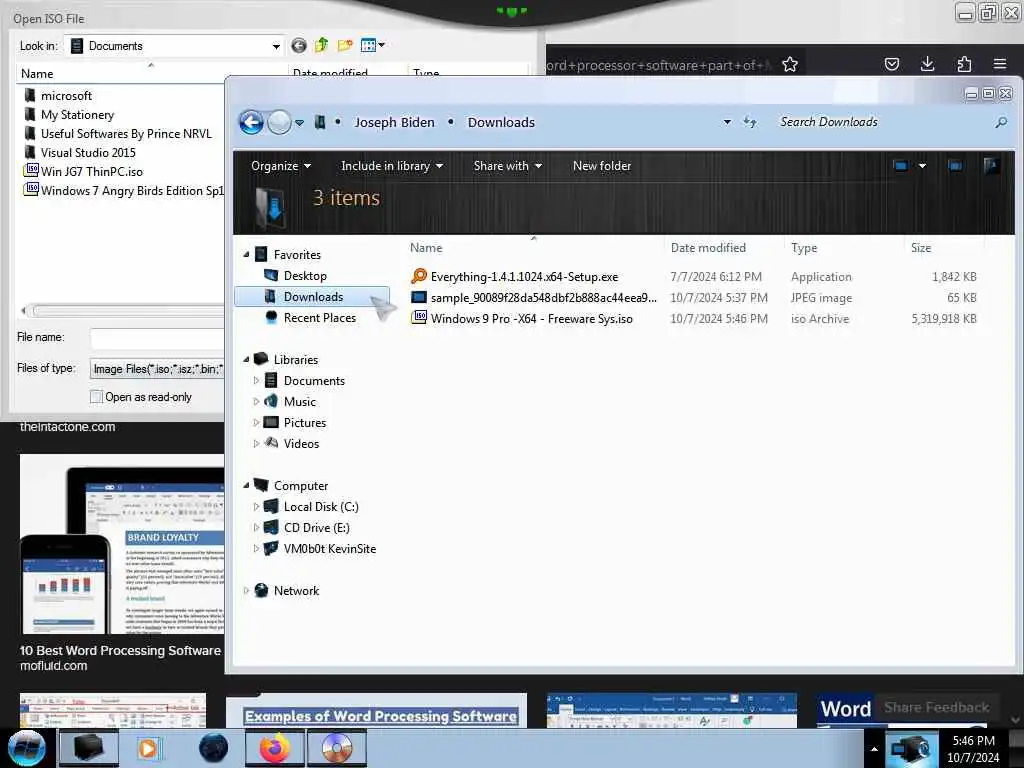The height and width of the screenshot is (768, 1024).
Task: Refresh the Downloads folder view
Action: pyautogui.click(x=750, y=122)
